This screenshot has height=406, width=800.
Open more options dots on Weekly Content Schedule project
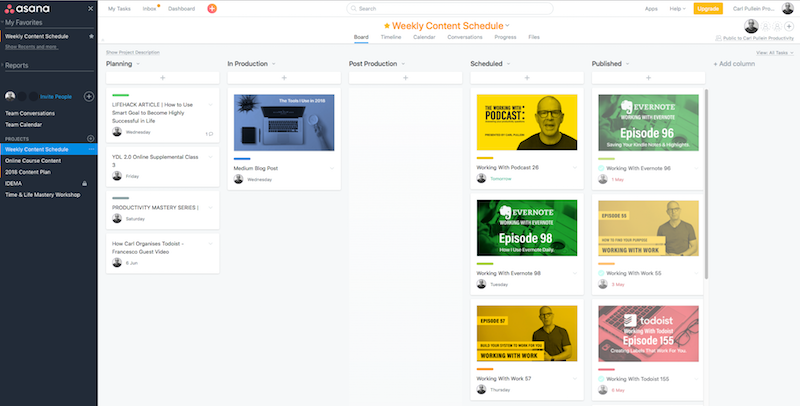pyautogui.click(x=91, y=149)
